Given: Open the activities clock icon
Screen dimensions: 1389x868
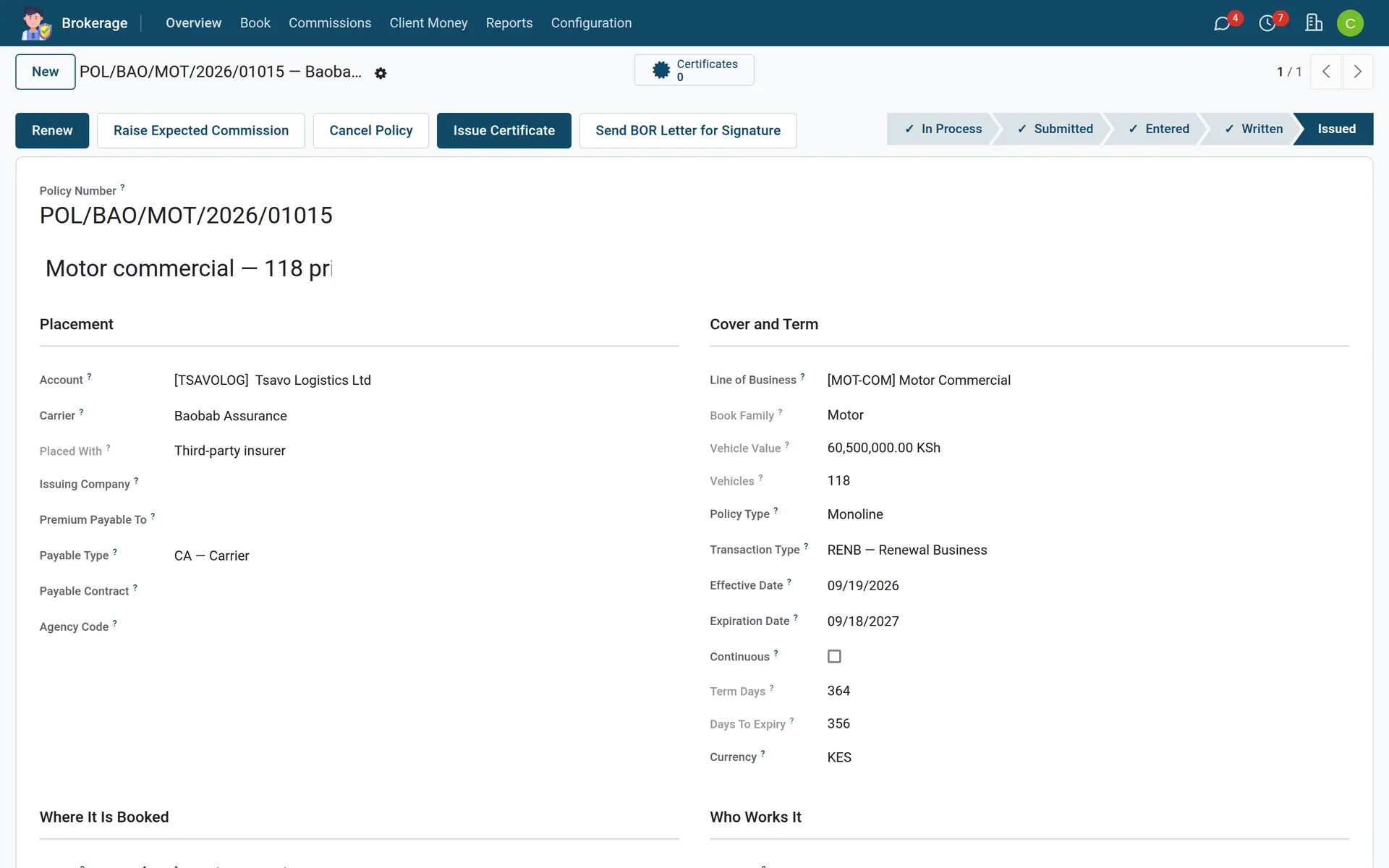Looking at the screenshot, I should click(x=1267, y=23).
